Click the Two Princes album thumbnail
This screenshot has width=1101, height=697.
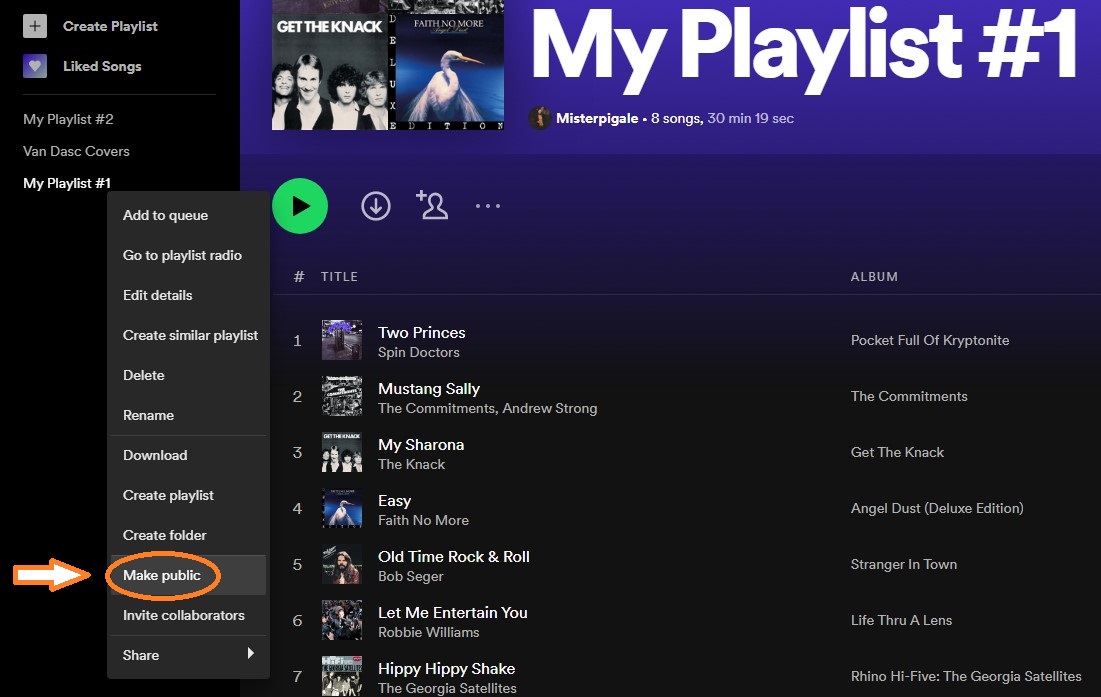click(342, 340)
